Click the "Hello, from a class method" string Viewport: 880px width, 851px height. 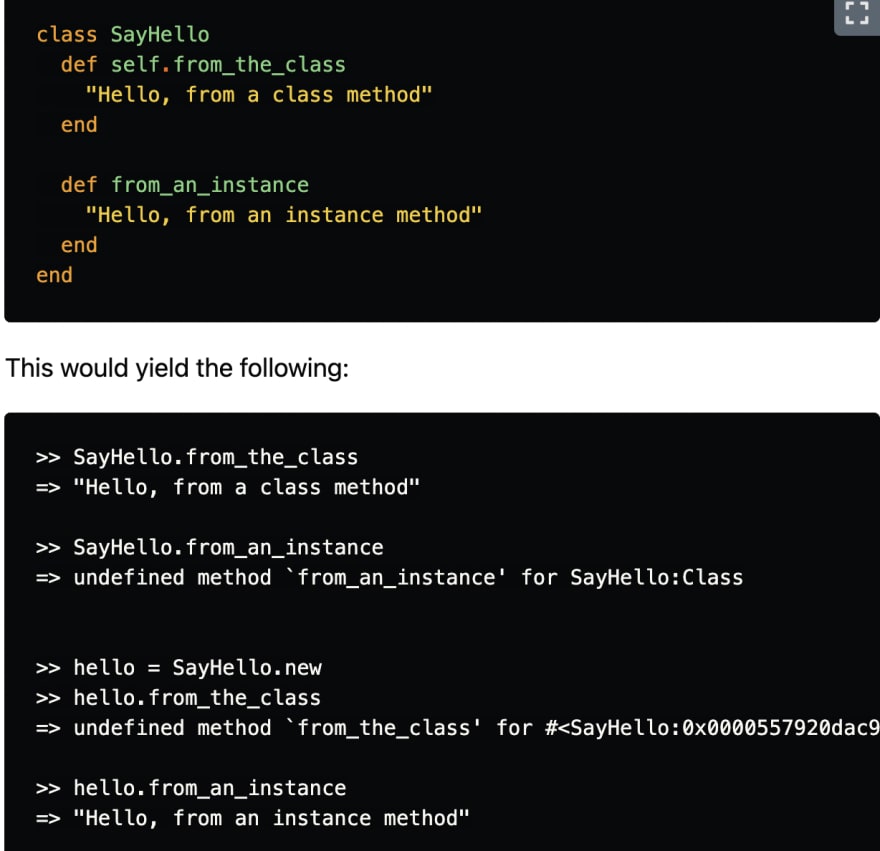[x=259, y=95]
